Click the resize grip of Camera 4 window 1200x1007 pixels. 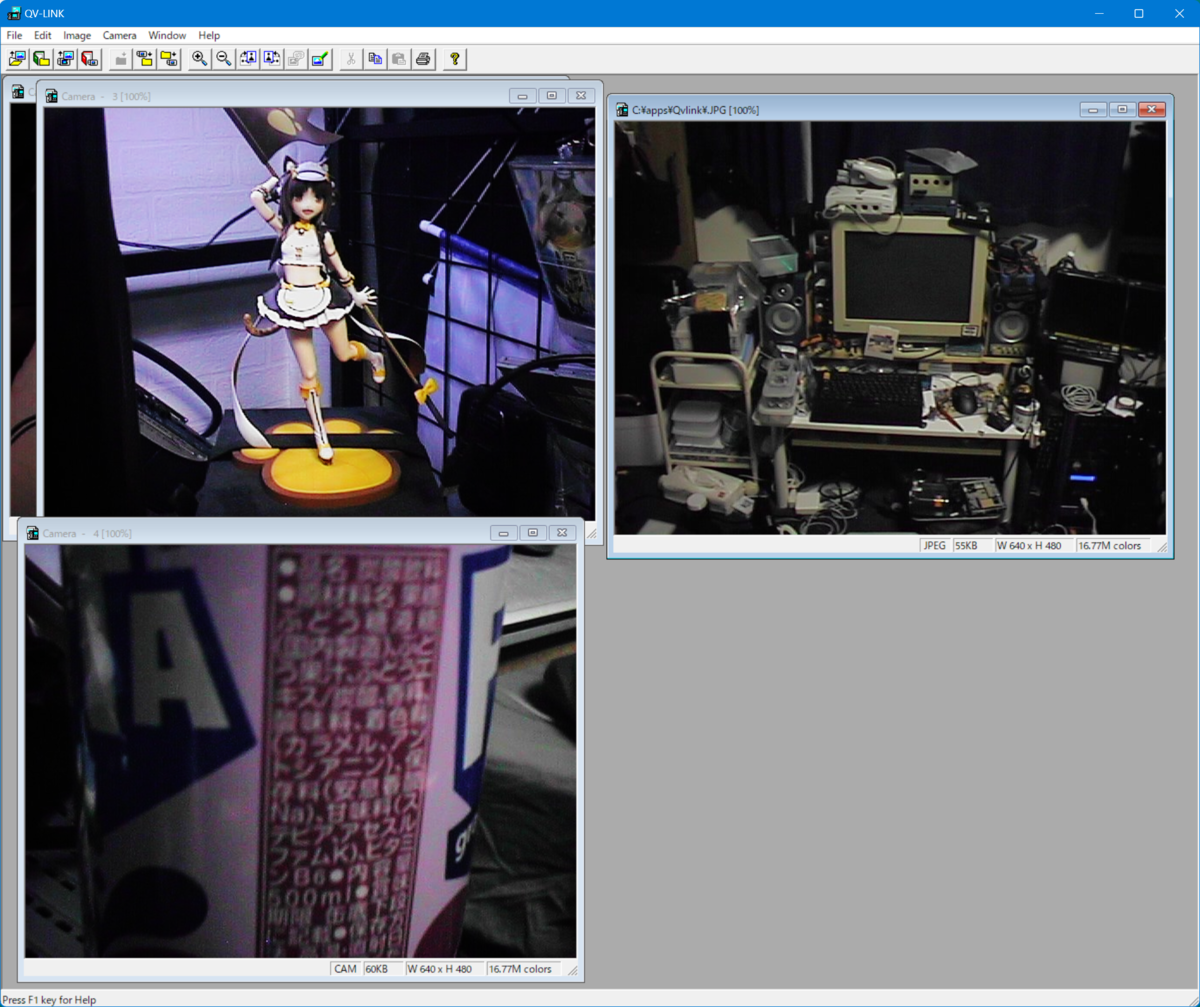click(571, 970)
